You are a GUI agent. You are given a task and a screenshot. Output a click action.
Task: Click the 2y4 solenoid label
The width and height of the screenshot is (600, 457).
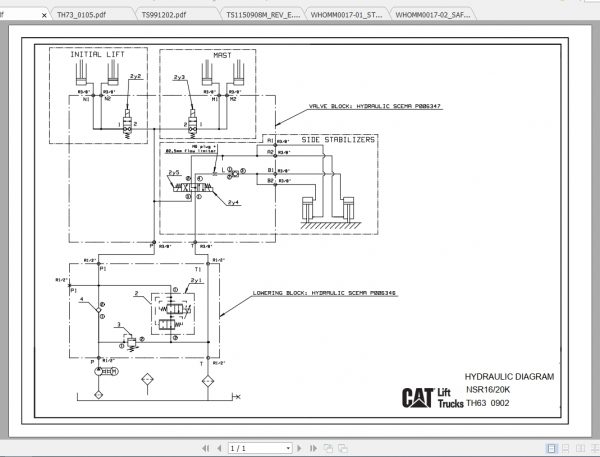[x=234, y=202]
